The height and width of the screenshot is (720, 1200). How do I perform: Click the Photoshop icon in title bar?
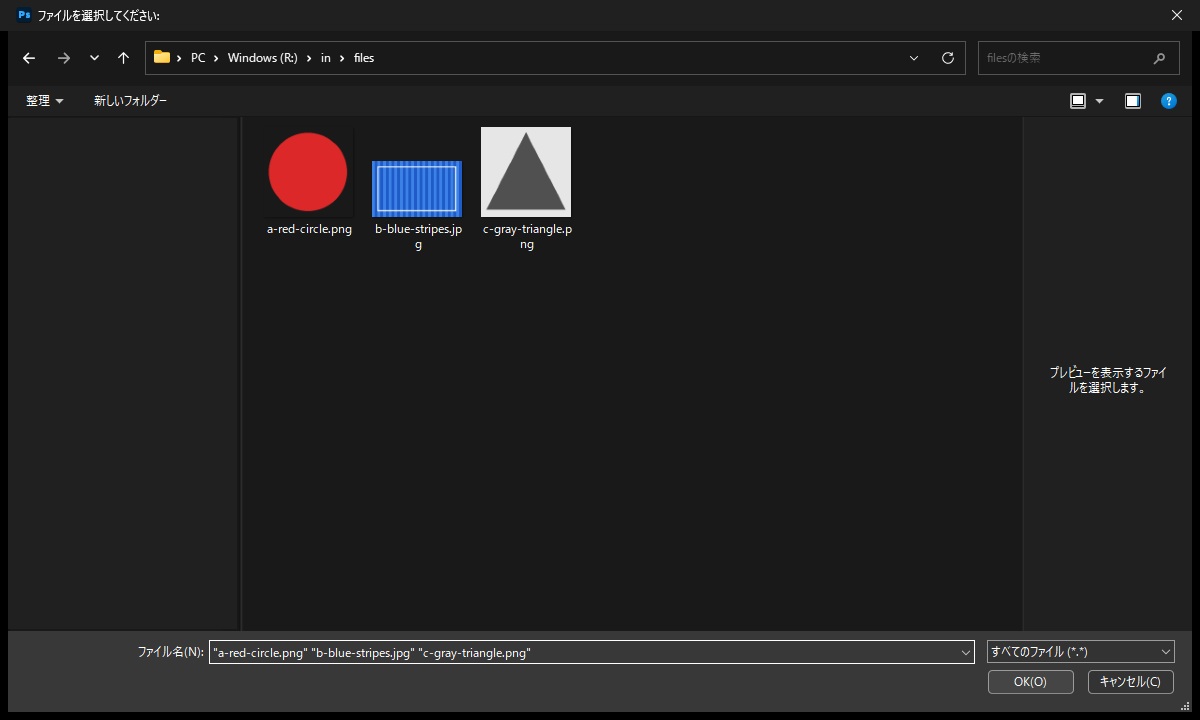(24, 15)
